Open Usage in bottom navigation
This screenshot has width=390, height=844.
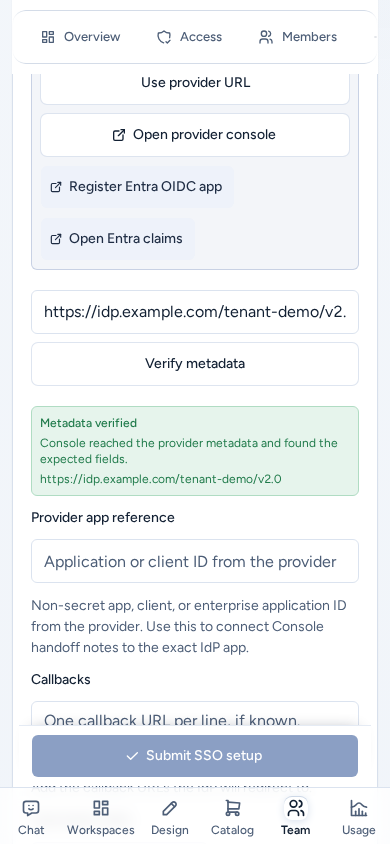coord(358,817)
